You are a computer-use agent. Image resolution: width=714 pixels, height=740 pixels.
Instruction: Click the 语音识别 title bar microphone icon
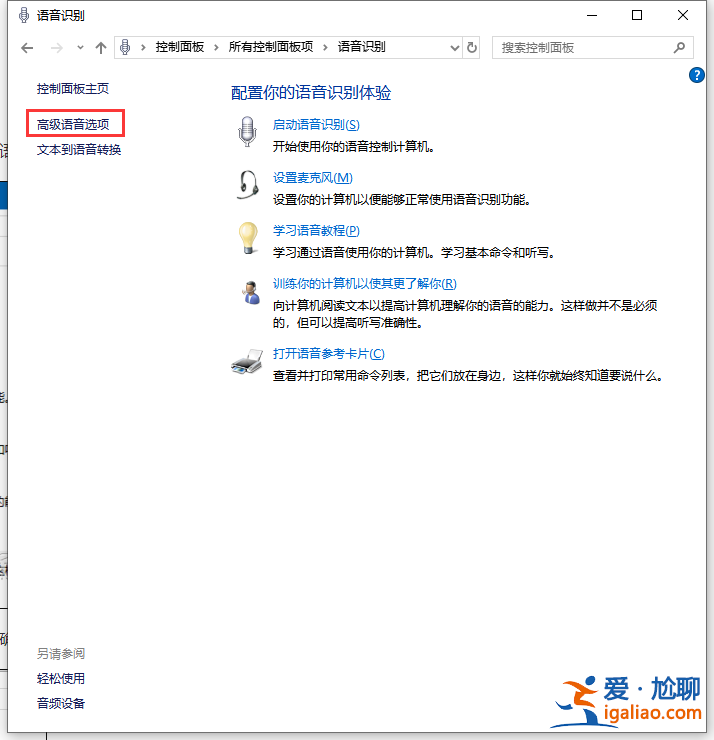coord(24,15)
